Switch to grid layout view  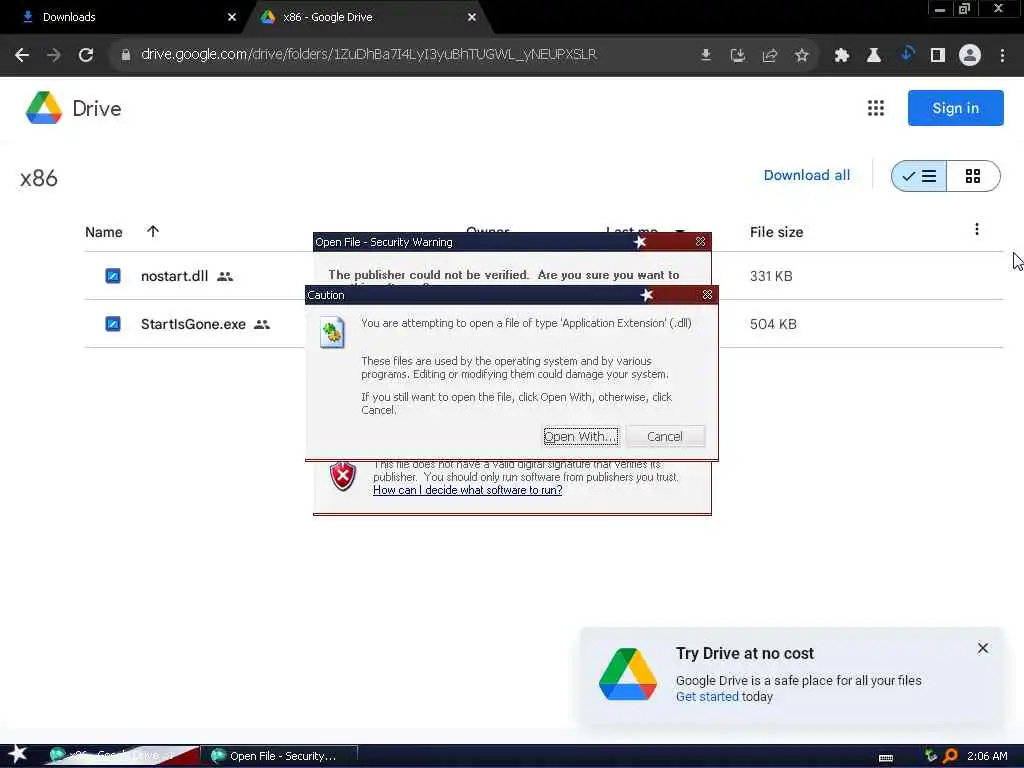973,176
